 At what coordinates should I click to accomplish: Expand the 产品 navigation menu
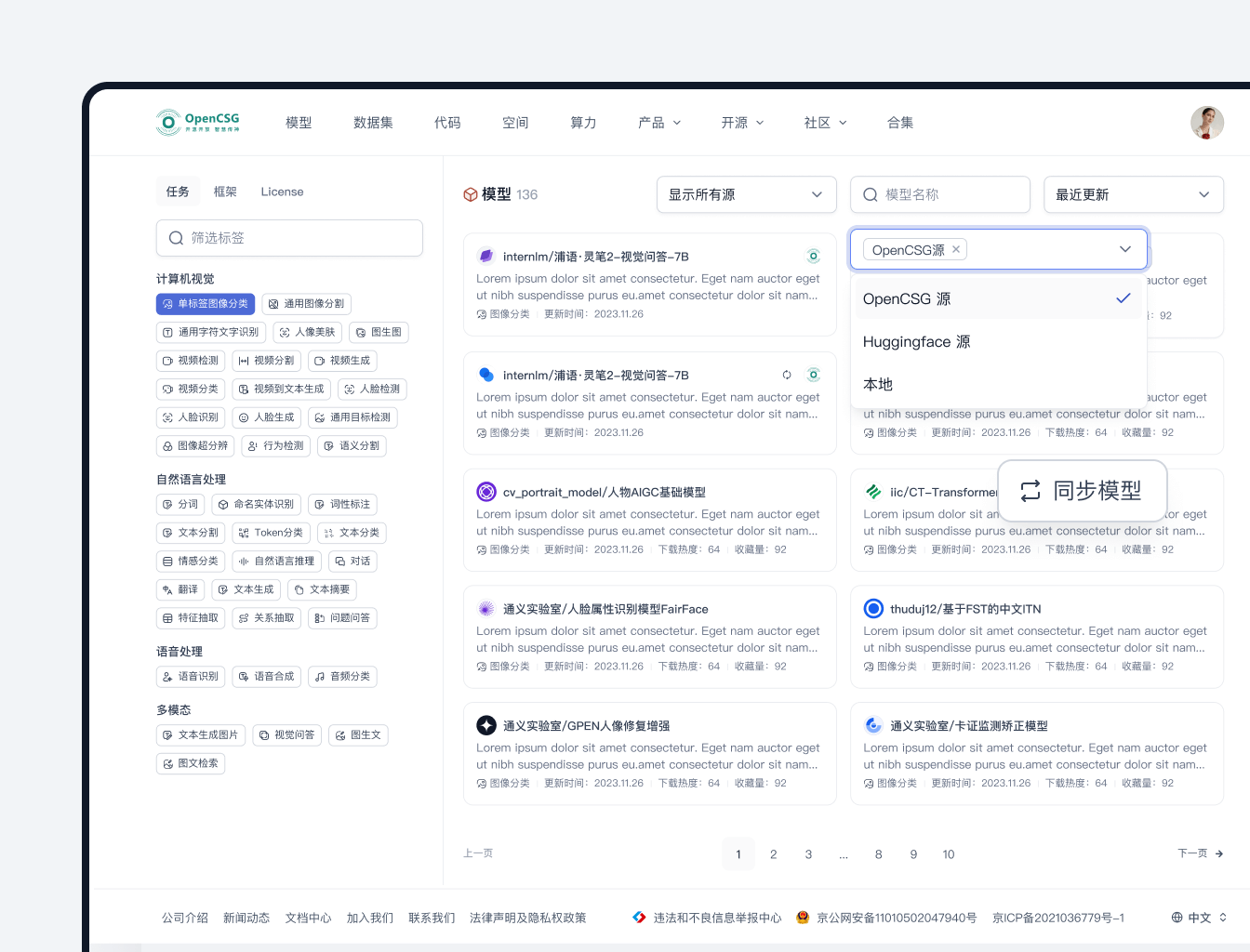(659, 123)
